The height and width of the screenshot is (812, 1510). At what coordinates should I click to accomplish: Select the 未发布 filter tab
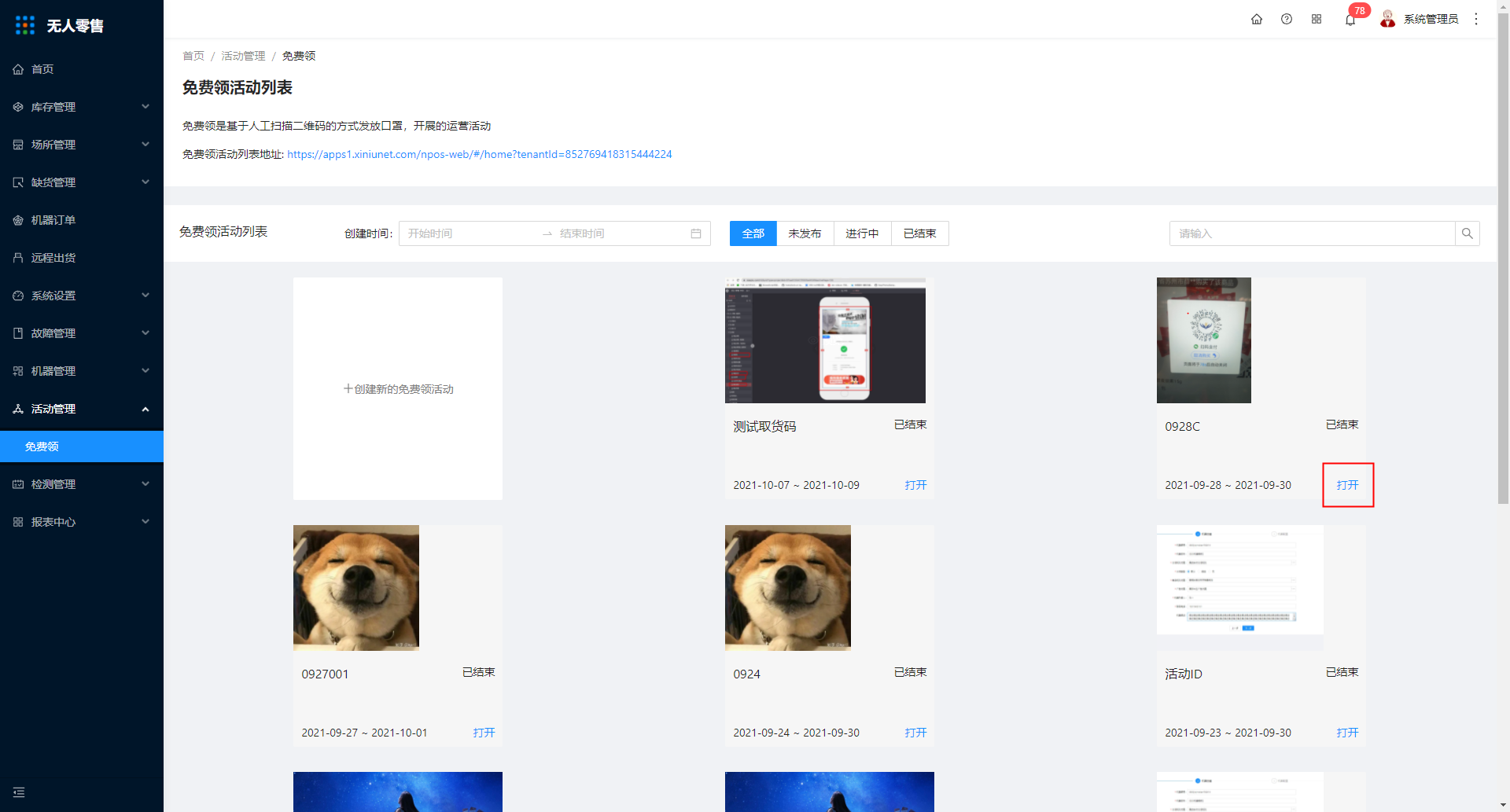tap(805, 233)
